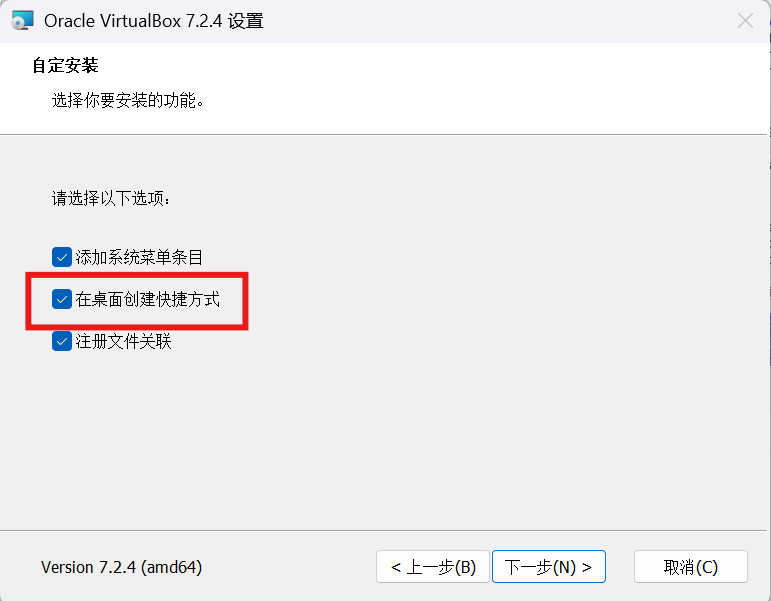Close the Oracle VirtualBox setup window
The width and height of the screenshot is (771, 601).
(745, 21)
